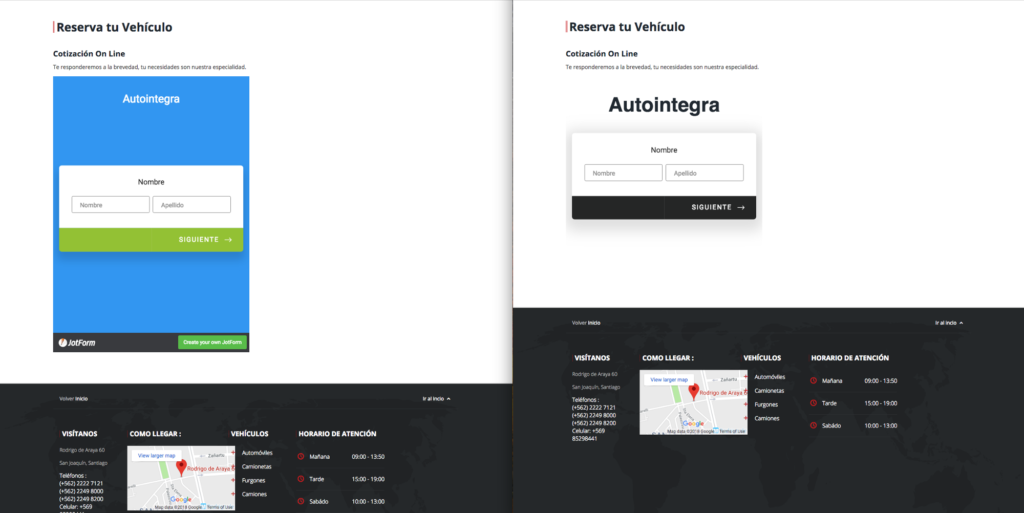Viewport: 1024px width, 513px height.
Task: Click (+562) 2249 8000 phone in left page
Action: [81, 491]
